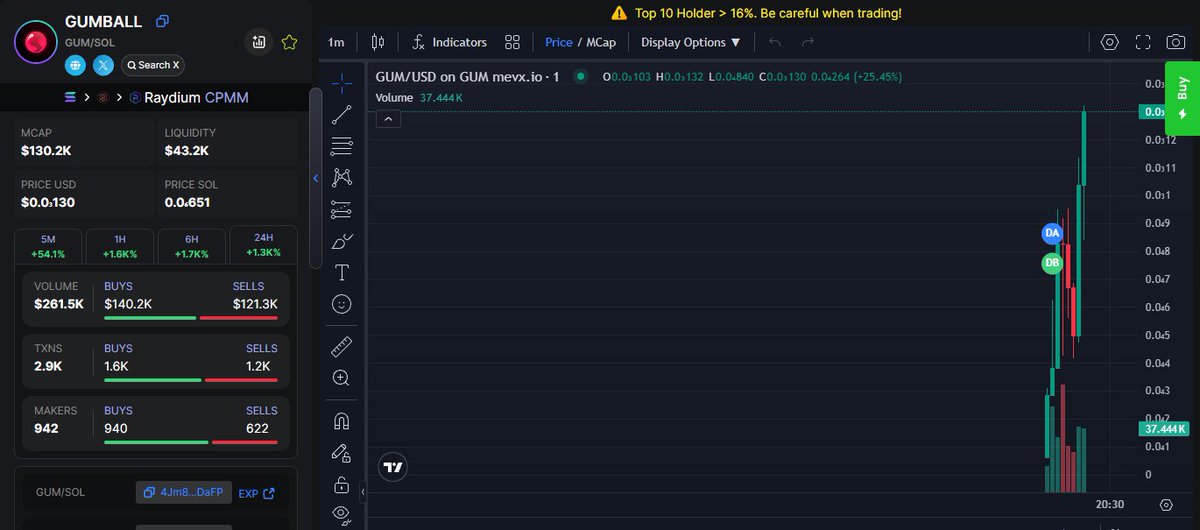
Task: Open the TradingView logo link
Action: tap(393, 466)
